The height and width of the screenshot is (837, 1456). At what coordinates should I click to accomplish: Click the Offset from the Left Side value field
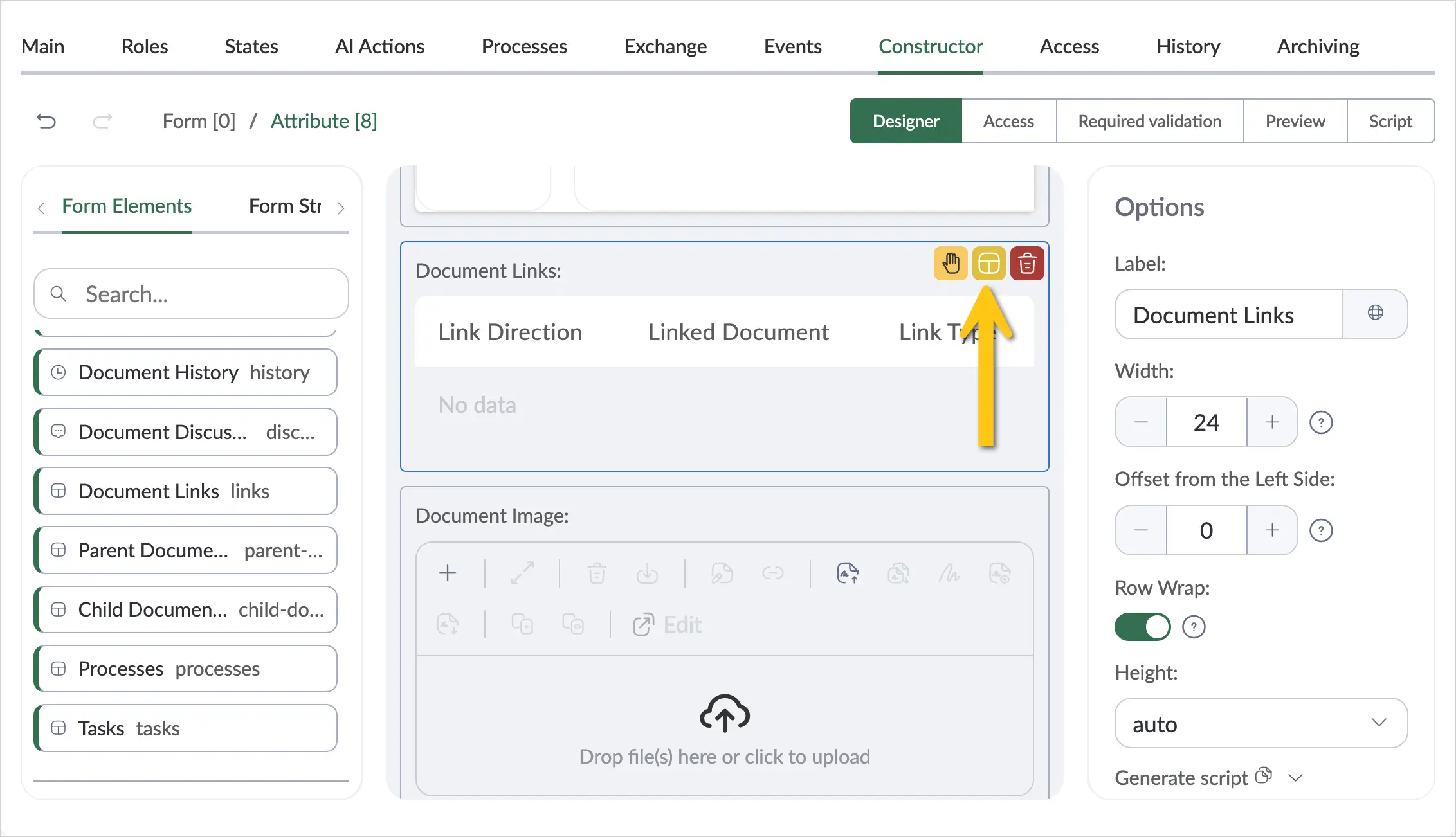[x=1206, y=530]
